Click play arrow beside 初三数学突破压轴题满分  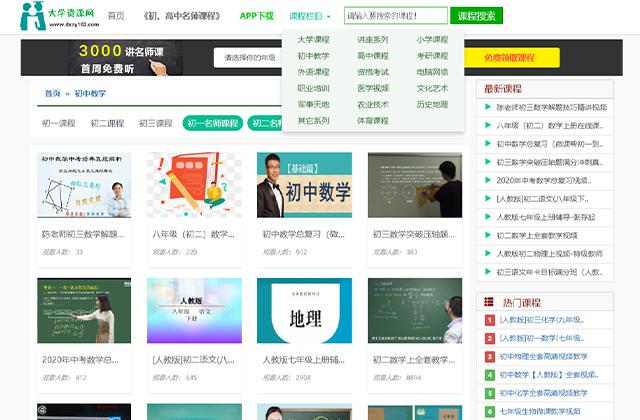tap(487, 162)
